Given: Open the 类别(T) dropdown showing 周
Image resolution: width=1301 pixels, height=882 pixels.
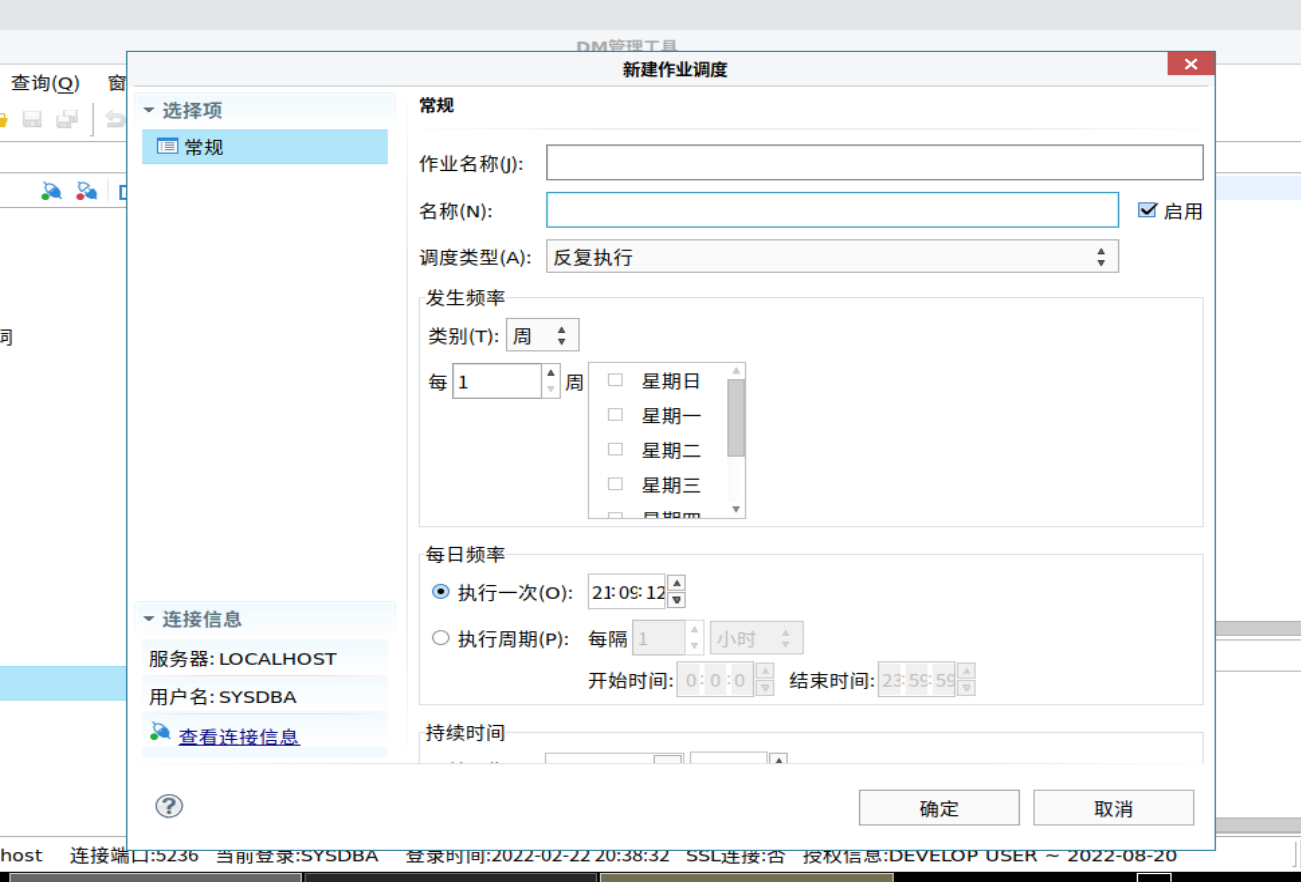Looking at the screenshot, I should pyautogui.click(x=543, y=335).
